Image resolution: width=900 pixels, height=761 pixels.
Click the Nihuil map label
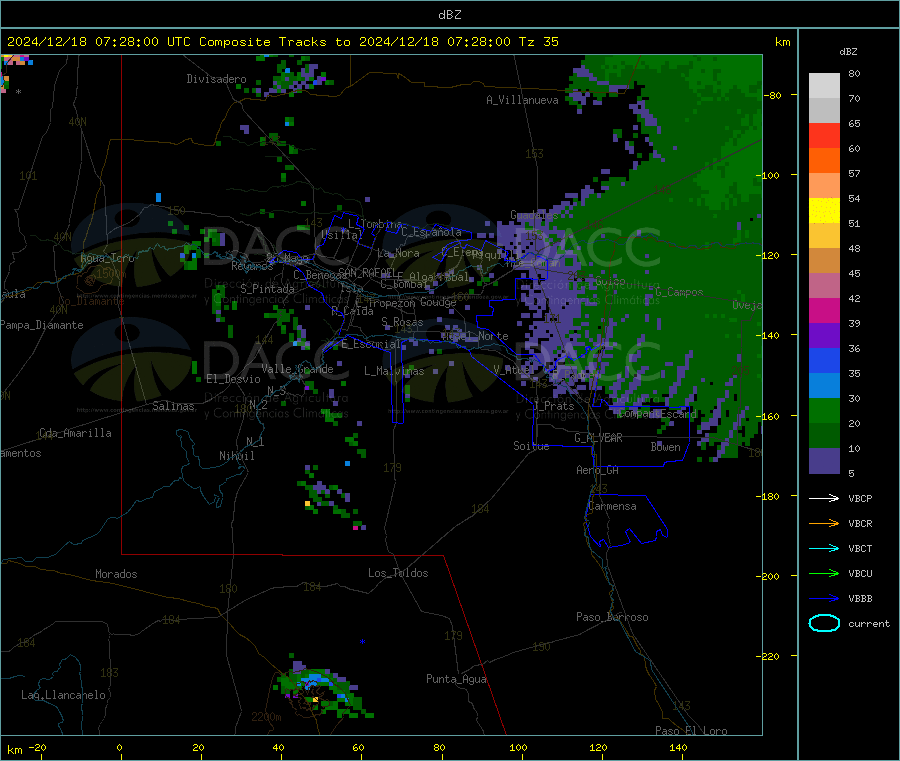coord(236,456)
